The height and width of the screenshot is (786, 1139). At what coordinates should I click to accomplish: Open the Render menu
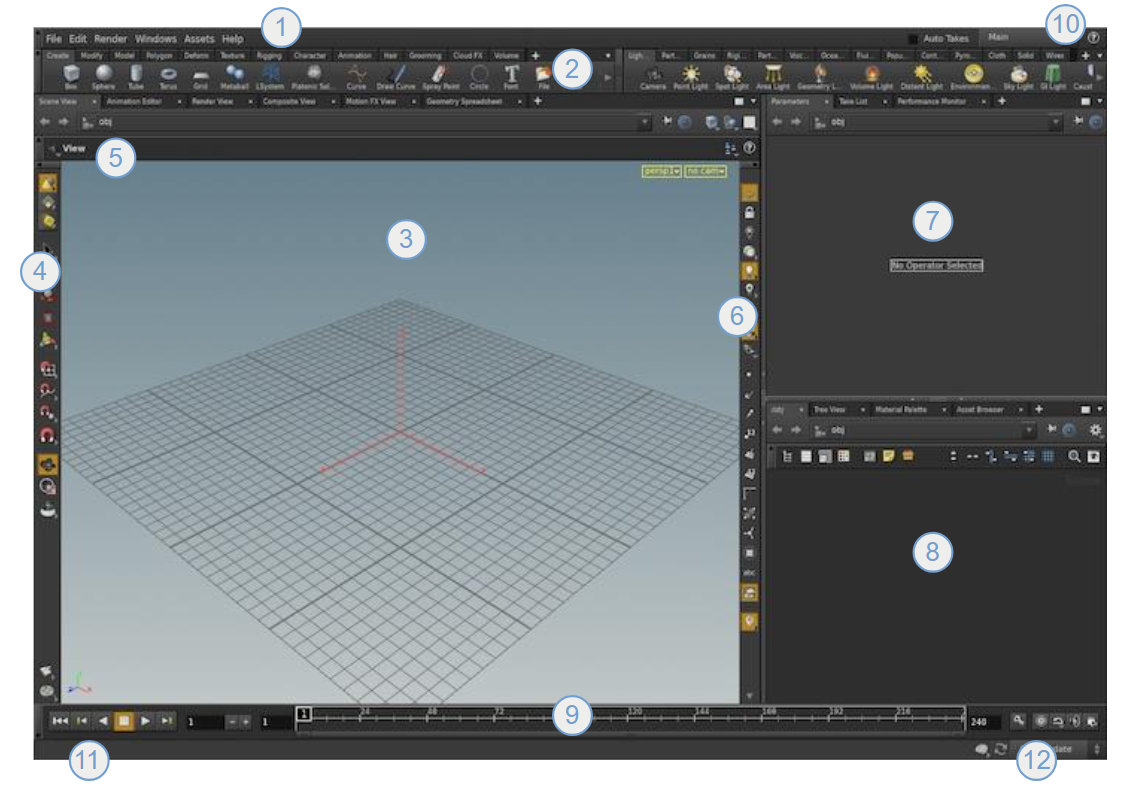(x=110, y=39)
